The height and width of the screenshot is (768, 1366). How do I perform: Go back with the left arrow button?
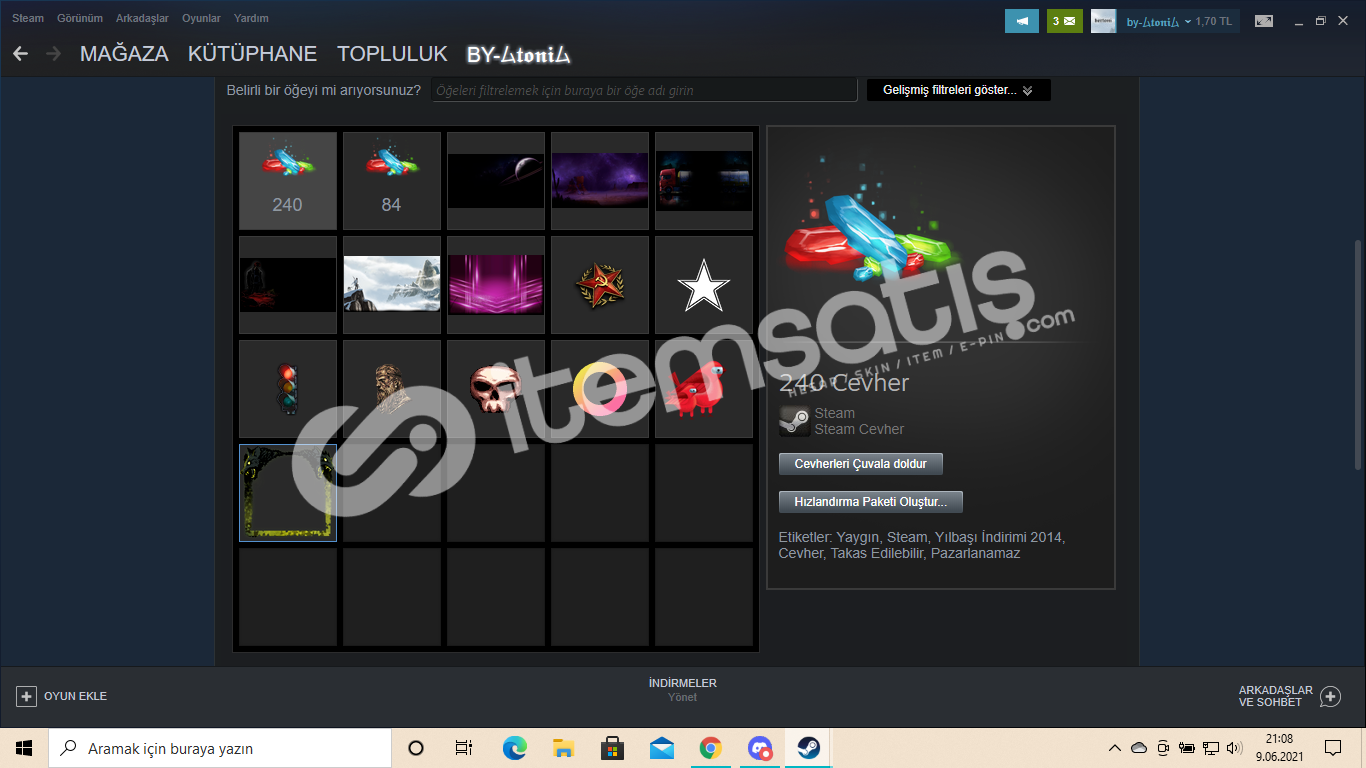coord(20,53)
